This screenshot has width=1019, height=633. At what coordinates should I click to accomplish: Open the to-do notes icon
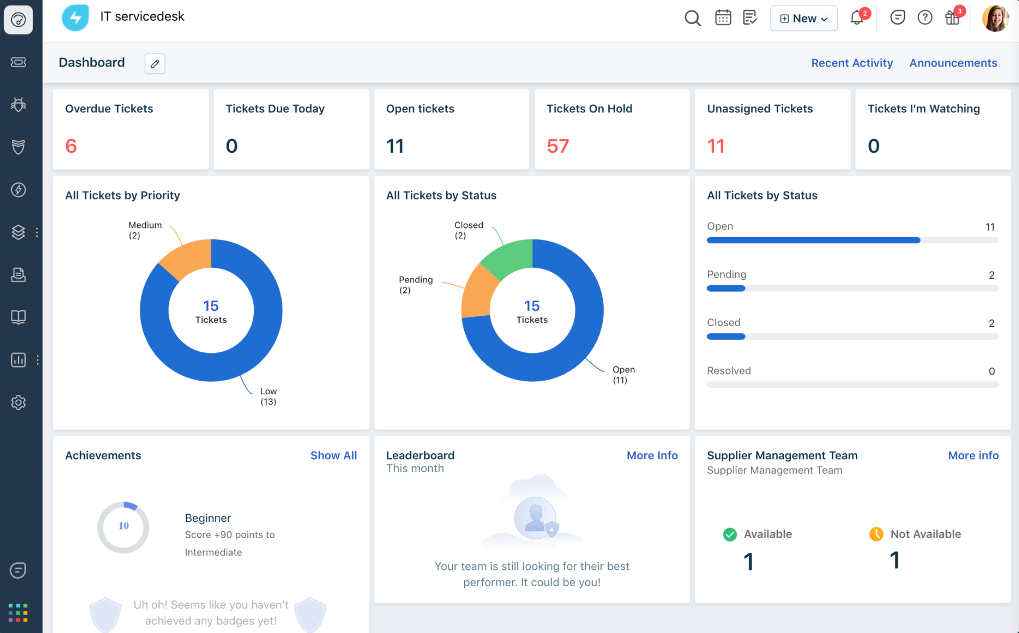click(x=750, y=17)
